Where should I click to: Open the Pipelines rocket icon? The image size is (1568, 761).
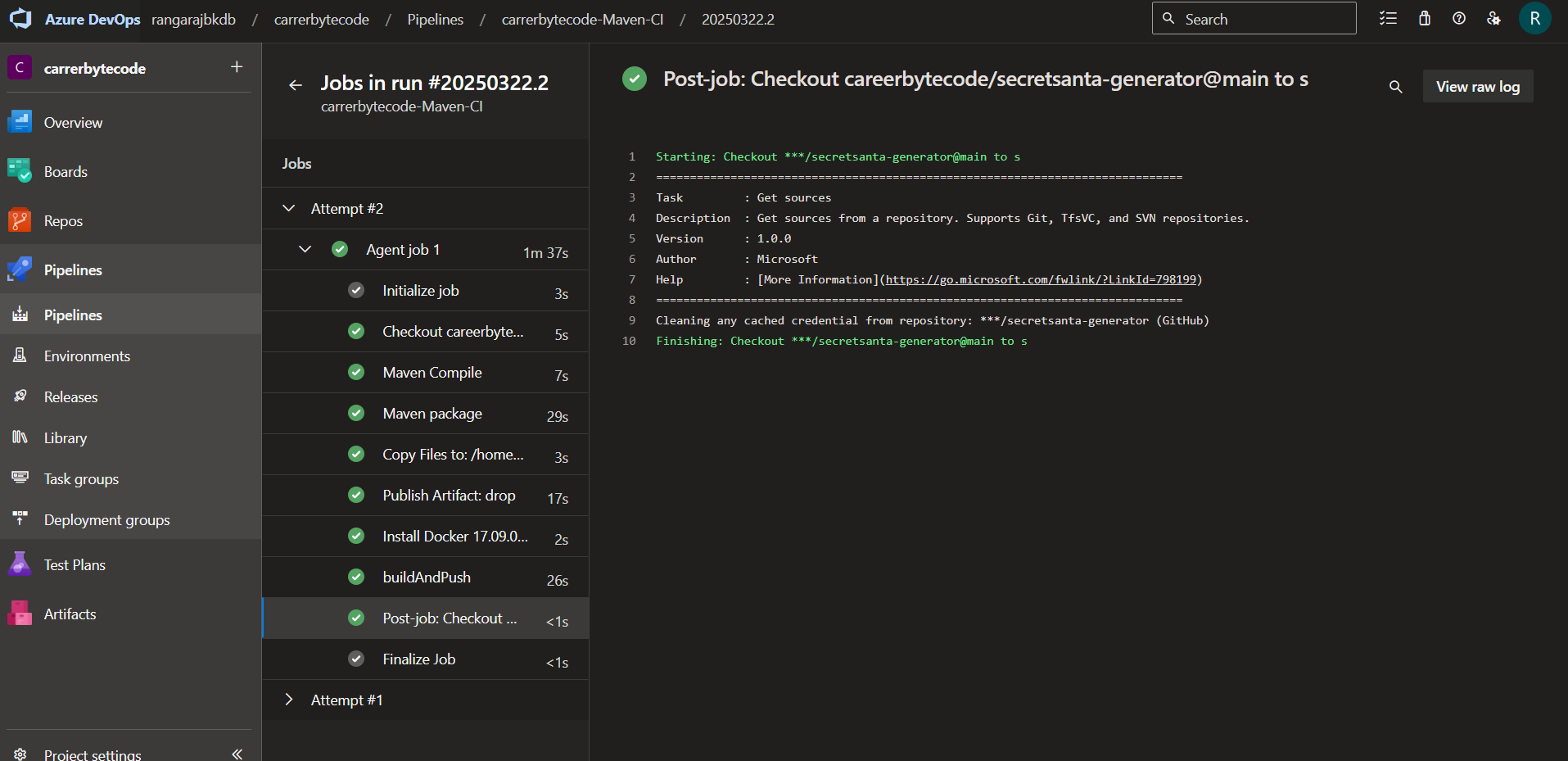19,269
